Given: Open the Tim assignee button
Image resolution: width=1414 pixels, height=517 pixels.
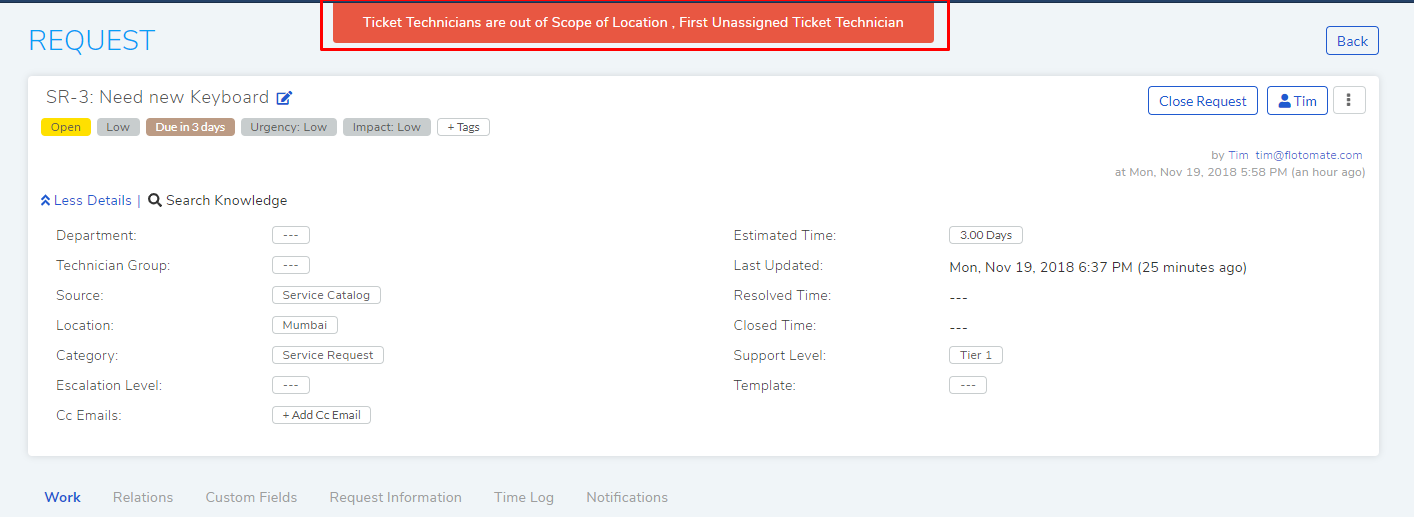Looking at the screenshot, I should coord(1297,101).
